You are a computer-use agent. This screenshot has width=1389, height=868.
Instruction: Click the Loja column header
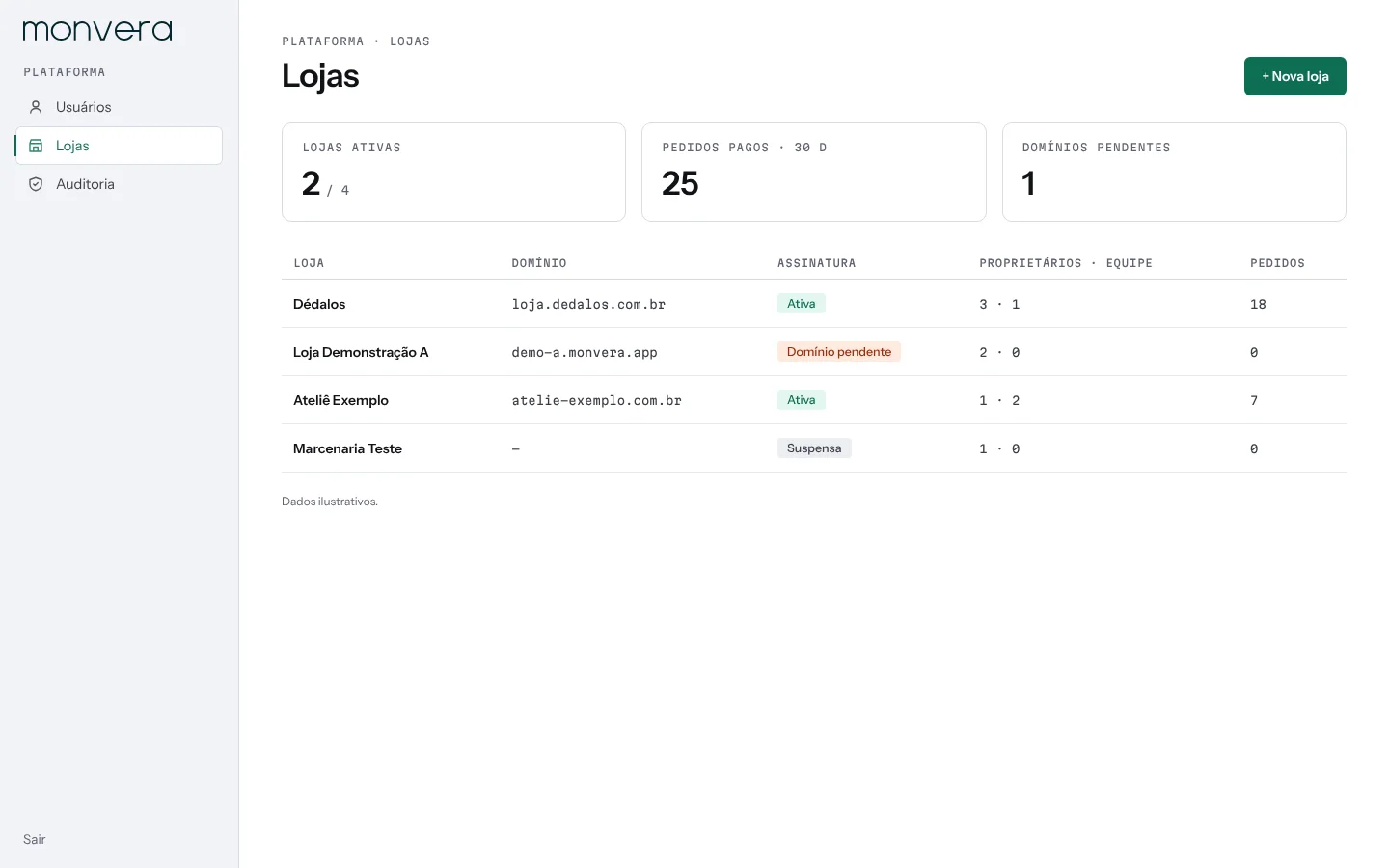pos(309,263)
